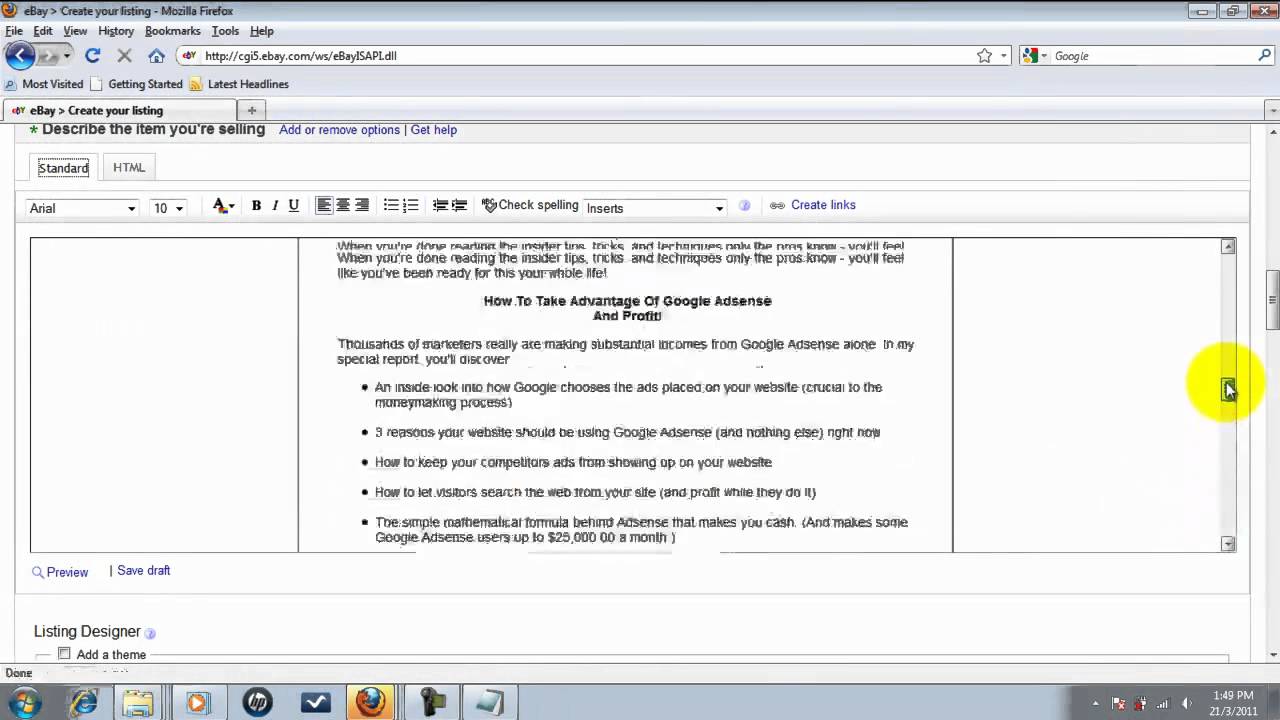Open the search engine selector dropdown

coord(1036,56)
